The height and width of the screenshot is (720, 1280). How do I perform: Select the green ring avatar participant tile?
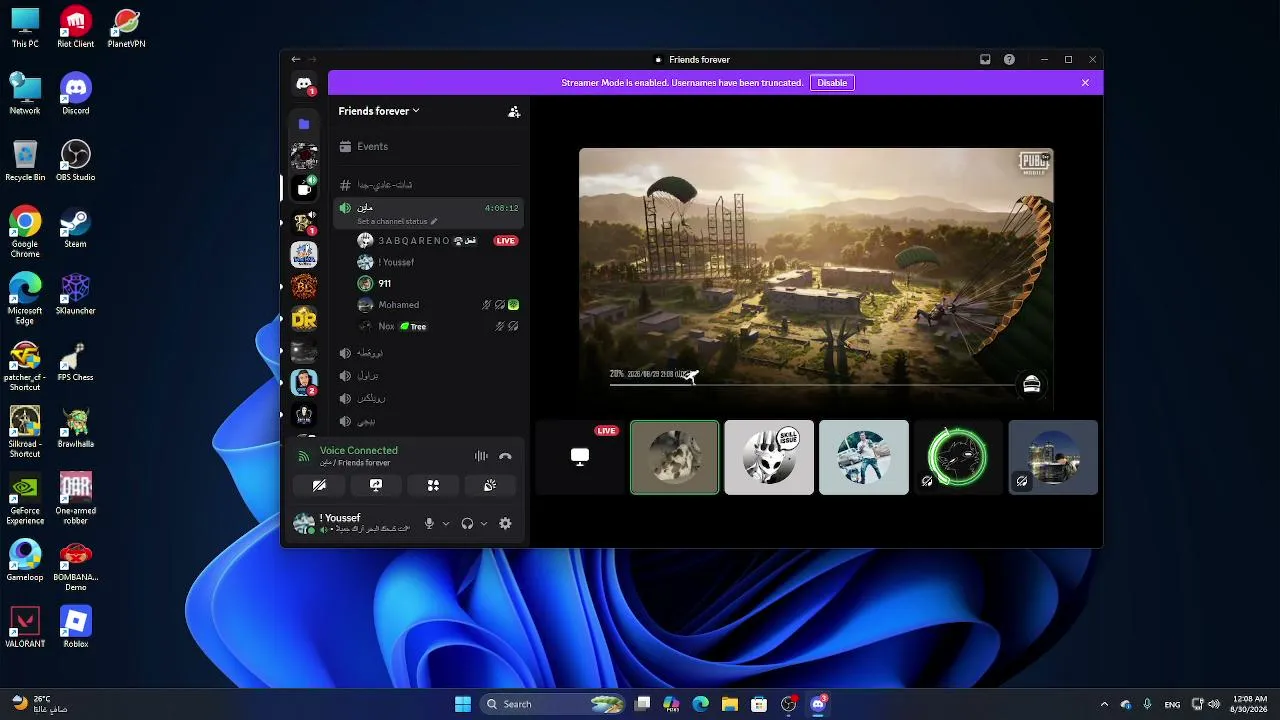(x=958, y=458)
